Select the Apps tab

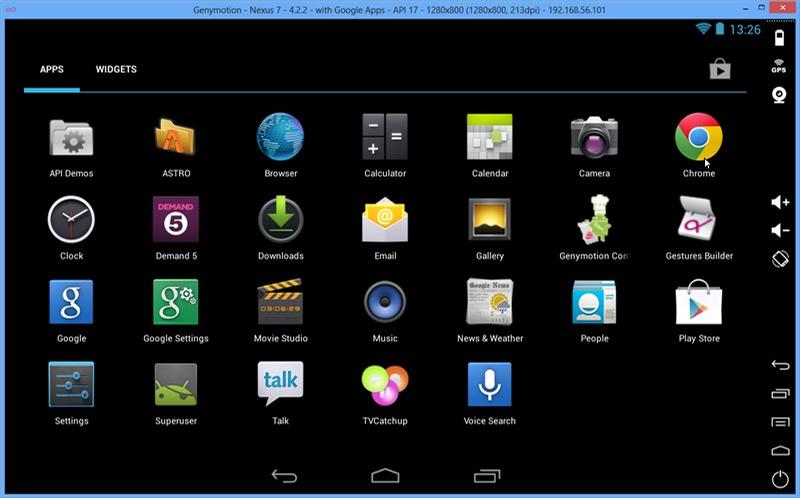tap(52, 70)
